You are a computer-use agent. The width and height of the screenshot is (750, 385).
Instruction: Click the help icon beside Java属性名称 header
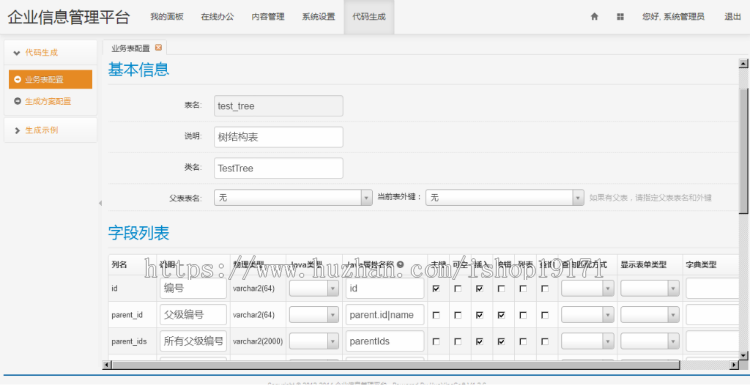coord(400,264)
